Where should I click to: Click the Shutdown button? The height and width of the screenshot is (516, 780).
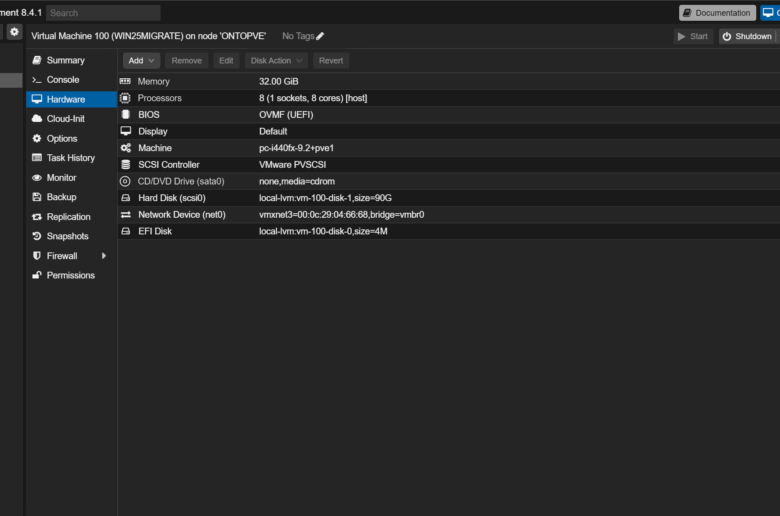click(x=747, y=36)
